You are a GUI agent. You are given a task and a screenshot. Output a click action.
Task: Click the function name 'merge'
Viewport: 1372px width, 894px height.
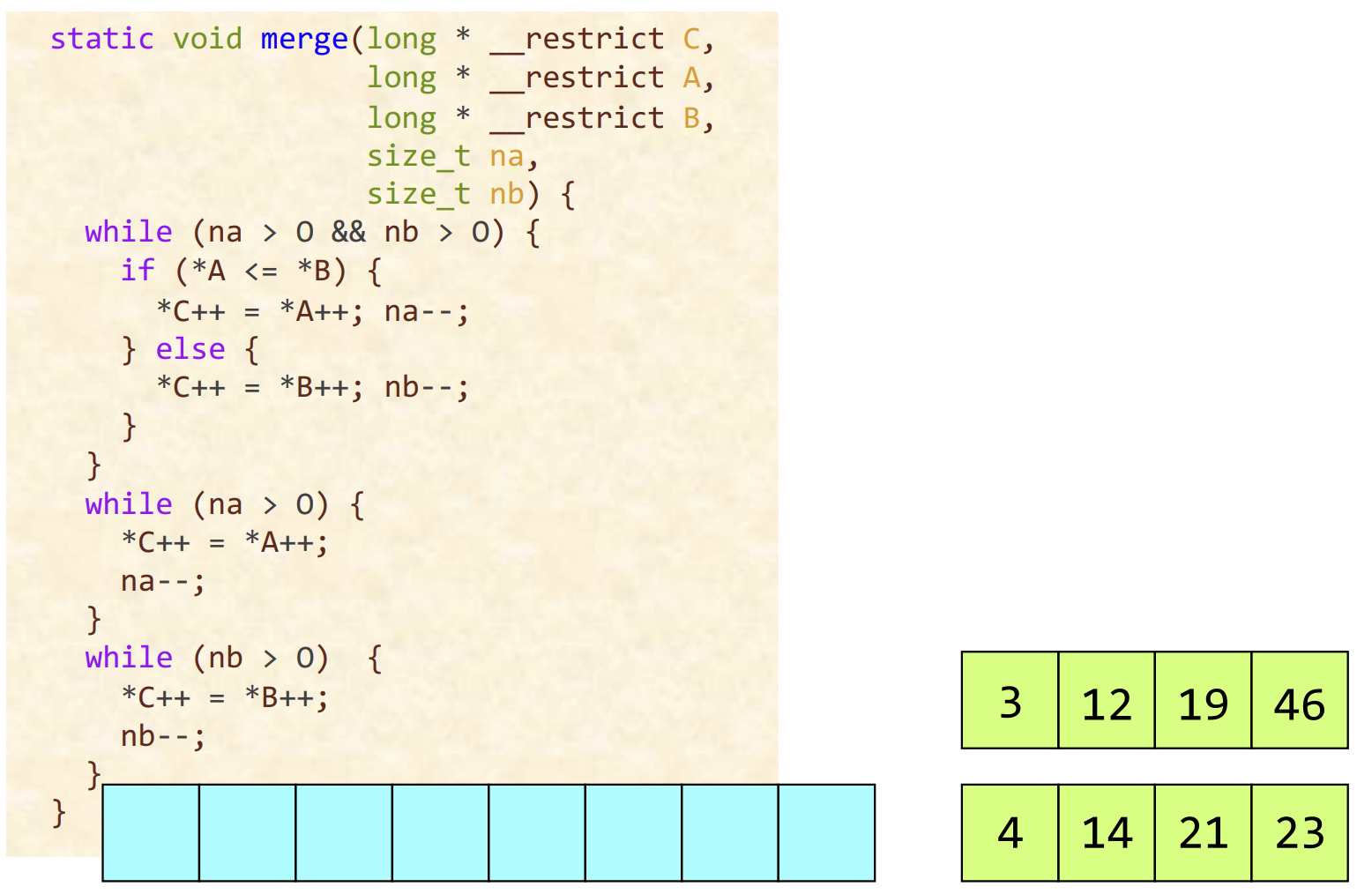[x=304, y=40]
